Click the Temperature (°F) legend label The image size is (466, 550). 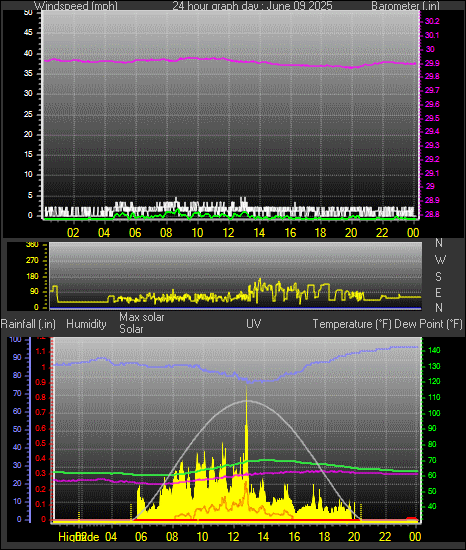352,324
